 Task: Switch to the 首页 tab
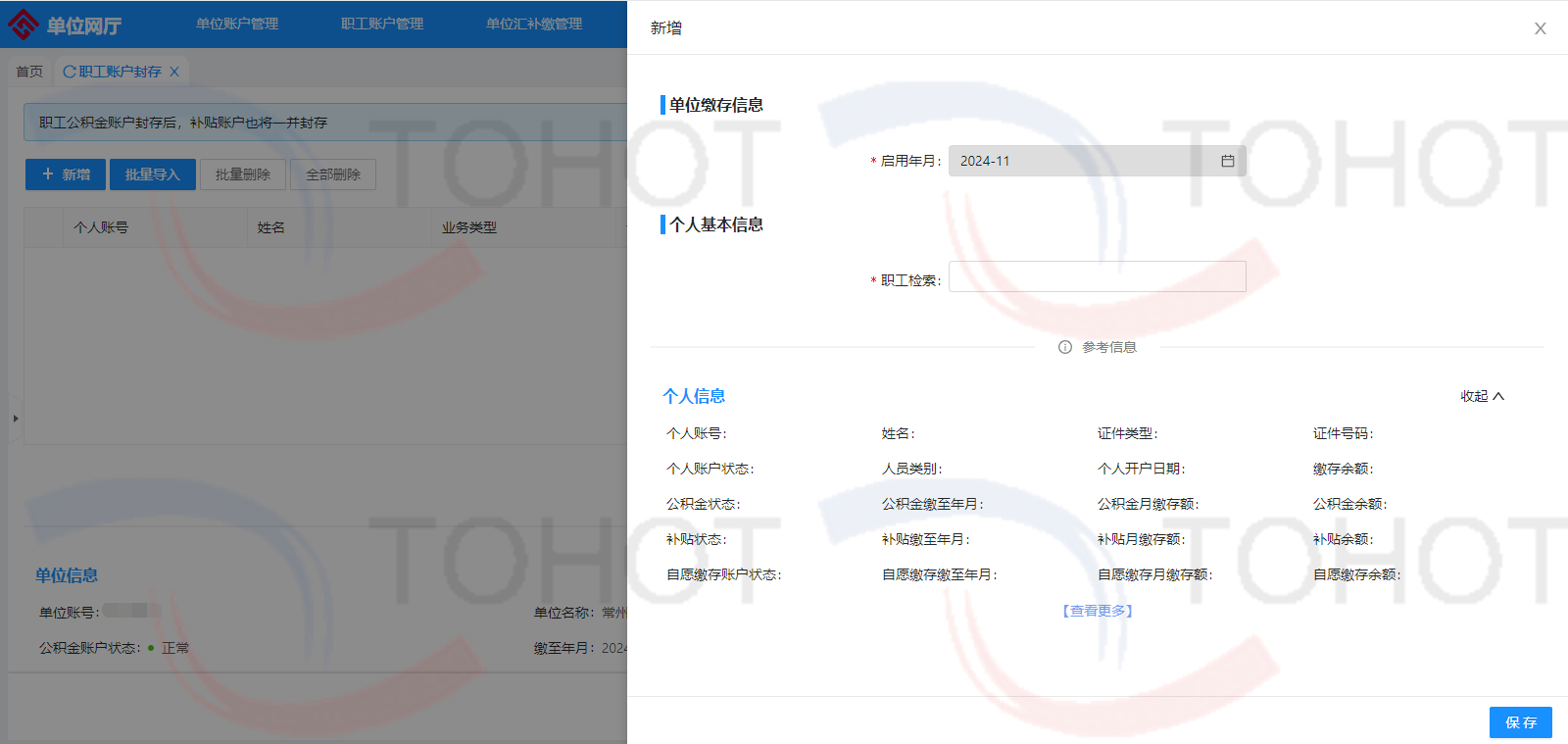29,72
